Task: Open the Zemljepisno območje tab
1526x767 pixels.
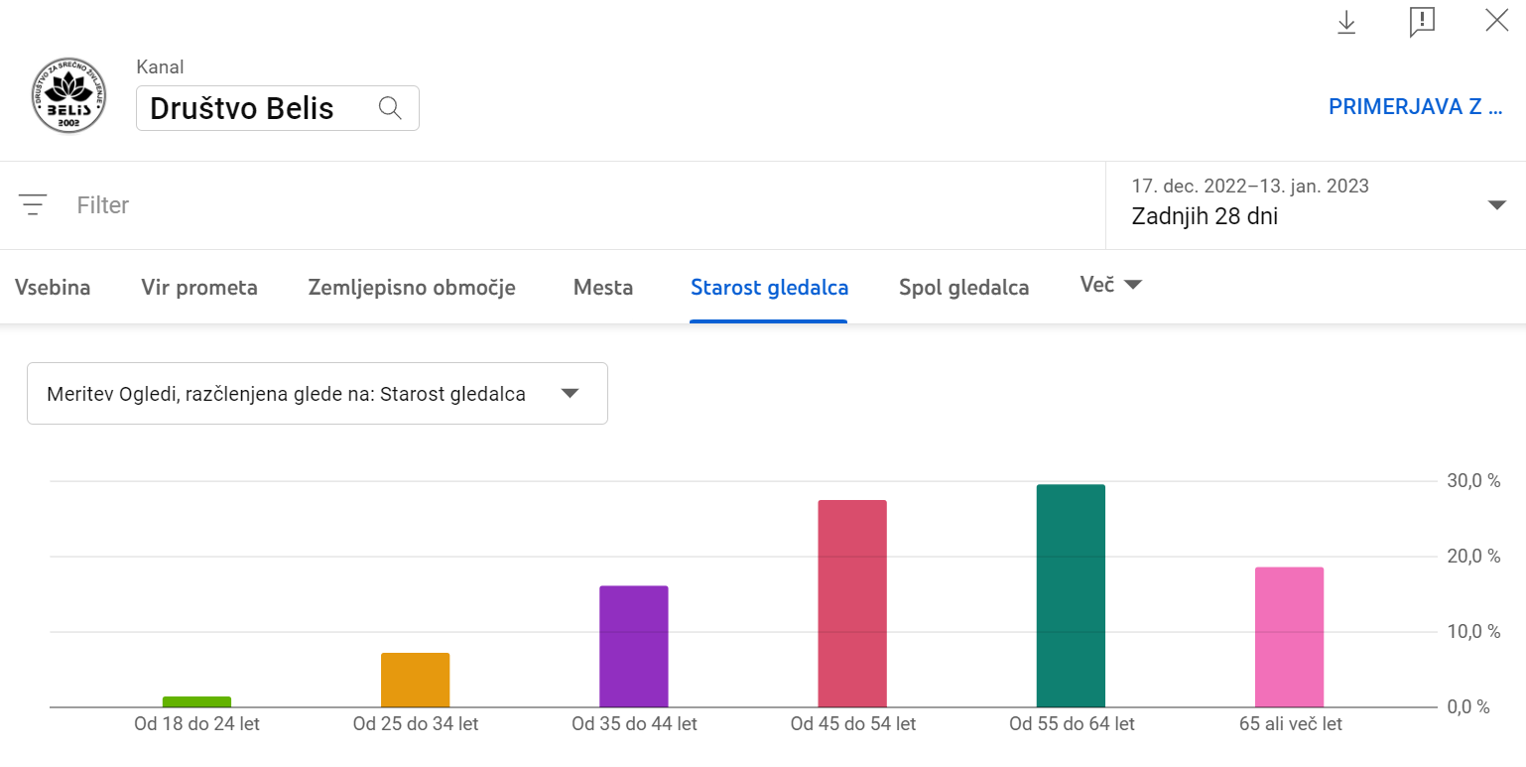Action: (411, 288)
